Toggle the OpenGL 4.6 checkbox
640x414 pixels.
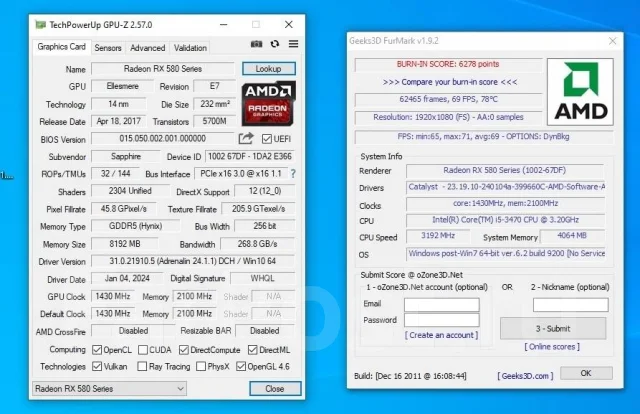pyautogui.click(x=241, y=366)
